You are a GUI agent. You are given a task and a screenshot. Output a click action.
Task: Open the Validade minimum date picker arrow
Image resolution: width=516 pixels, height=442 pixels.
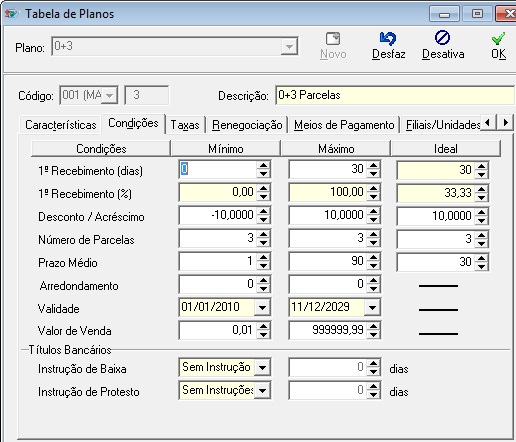tap(262, 307)
